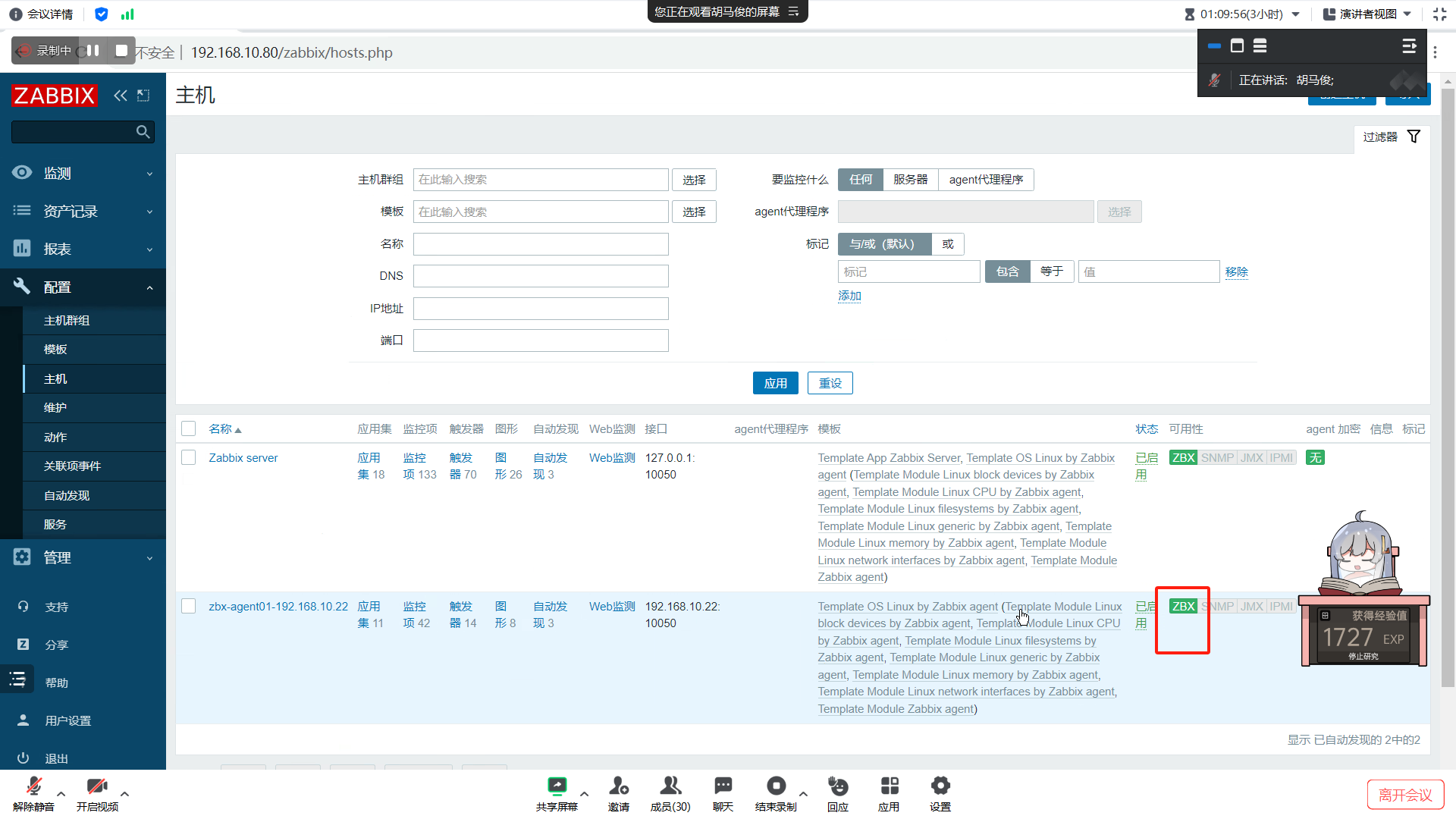This screenshot has height=819, width=1456.
Task: Open the 聊天 chat icon
Action: 723,786
